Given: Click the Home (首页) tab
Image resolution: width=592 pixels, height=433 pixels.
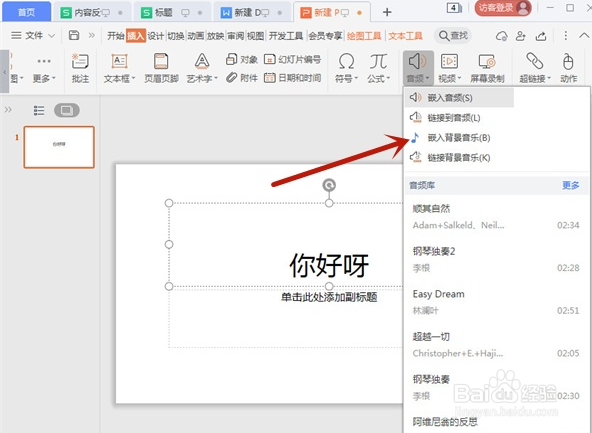Looking at the screenshot, I should [x=26, y=12].
